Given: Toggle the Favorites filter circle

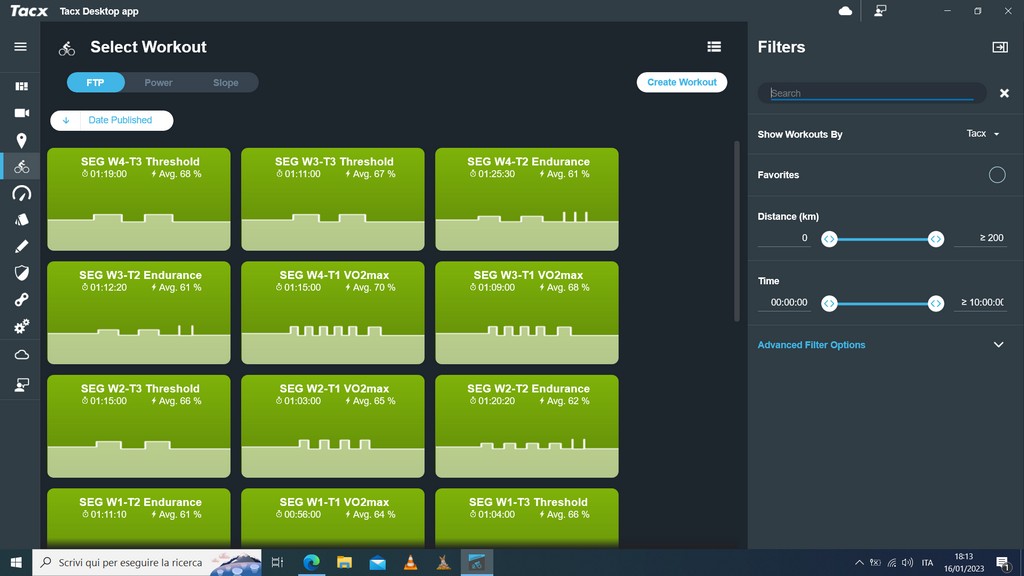Looking at the screenshot, I should (996, 175).
